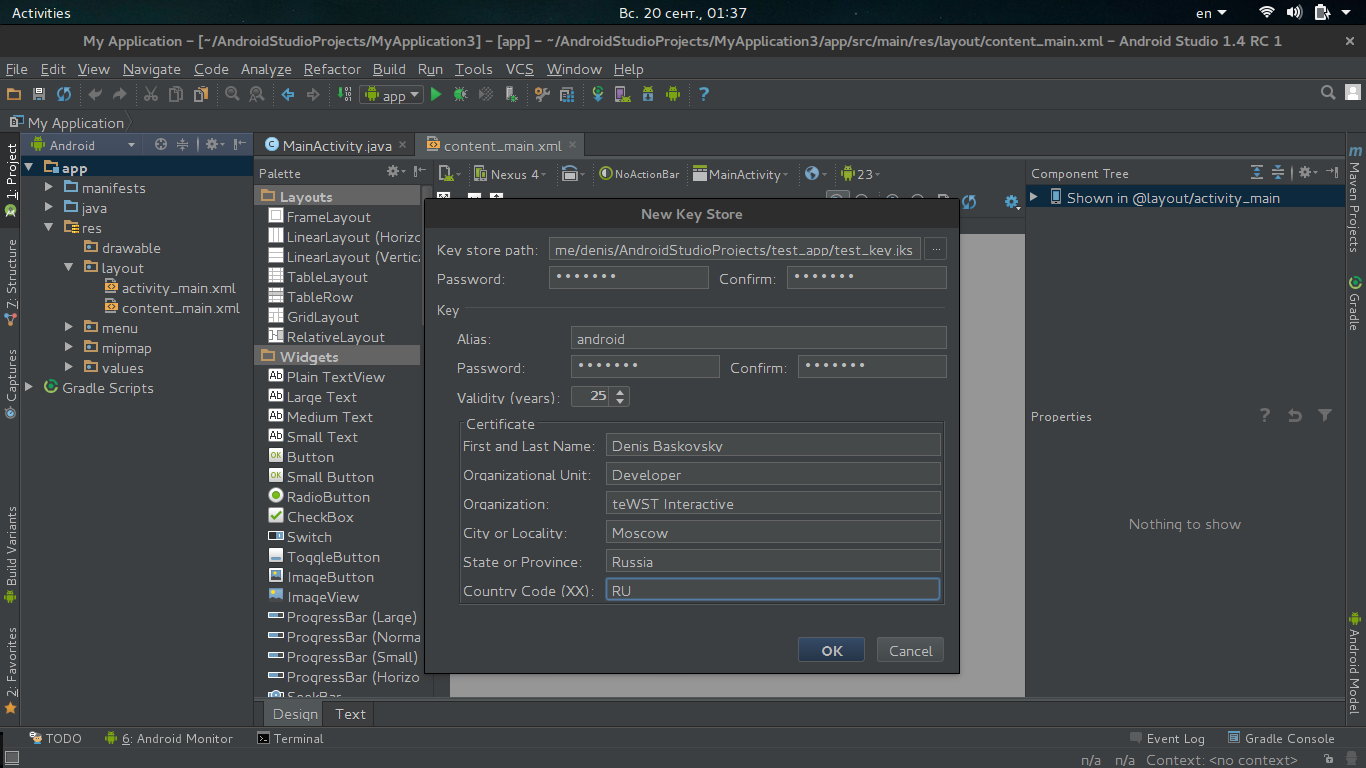Image resolution: width=1366 pixels, height=768 pixels.
Task: Click Collapse All in Component Tree header
Action: coord(1278,172)
